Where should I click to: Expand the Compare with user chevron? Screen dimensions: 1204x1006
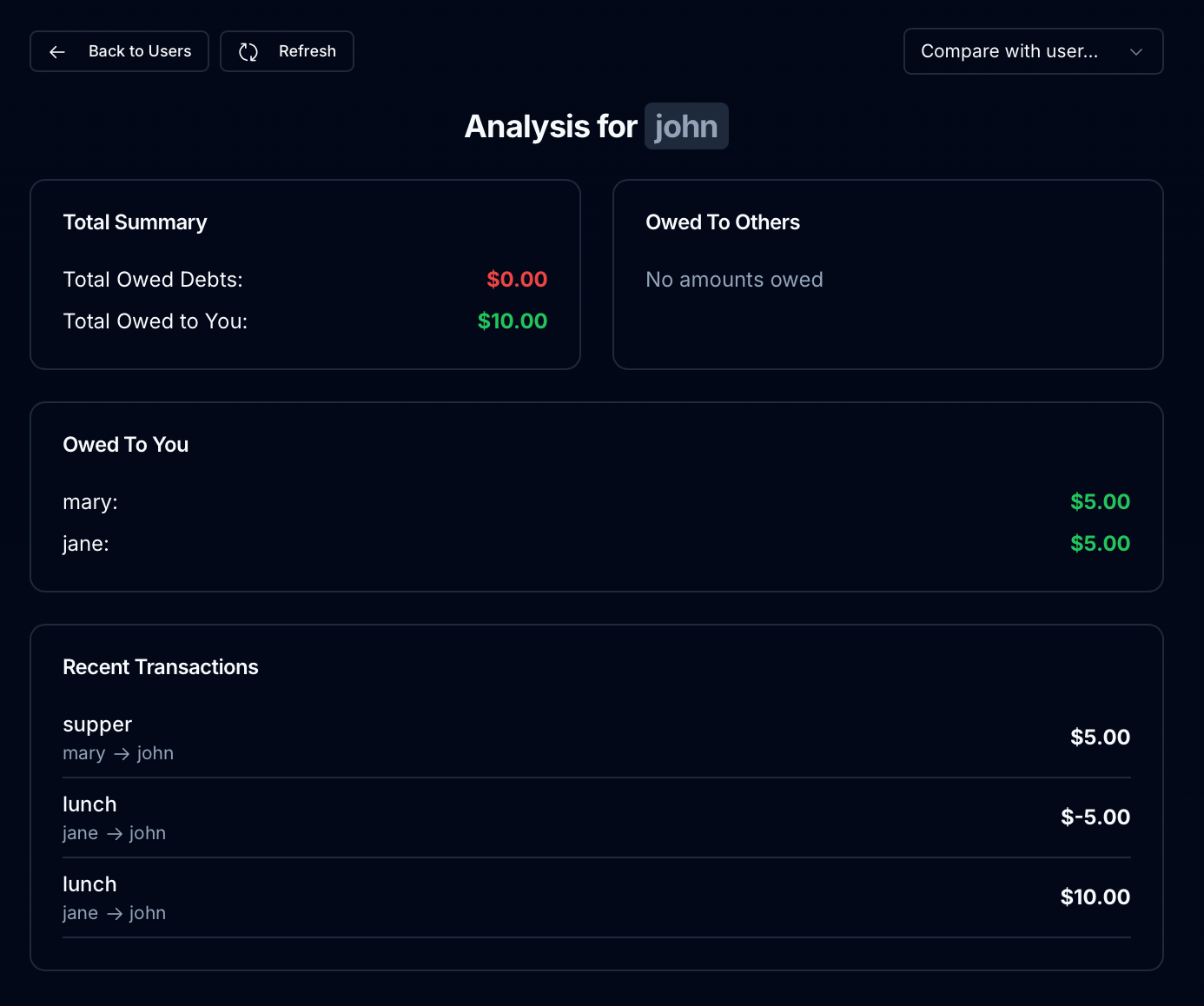[x=1135, y=52]
